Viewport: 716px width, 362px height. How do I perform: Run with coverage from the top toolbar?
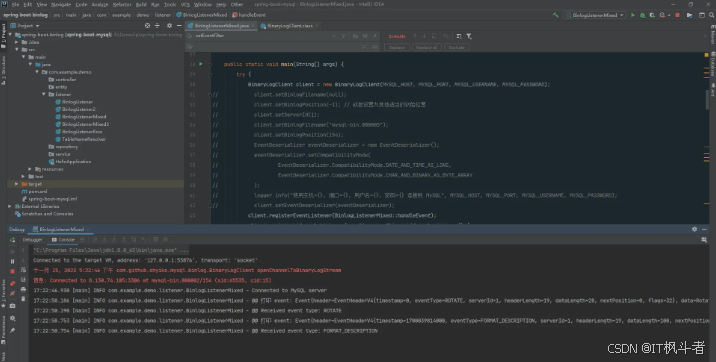click(x=652, y=15)
